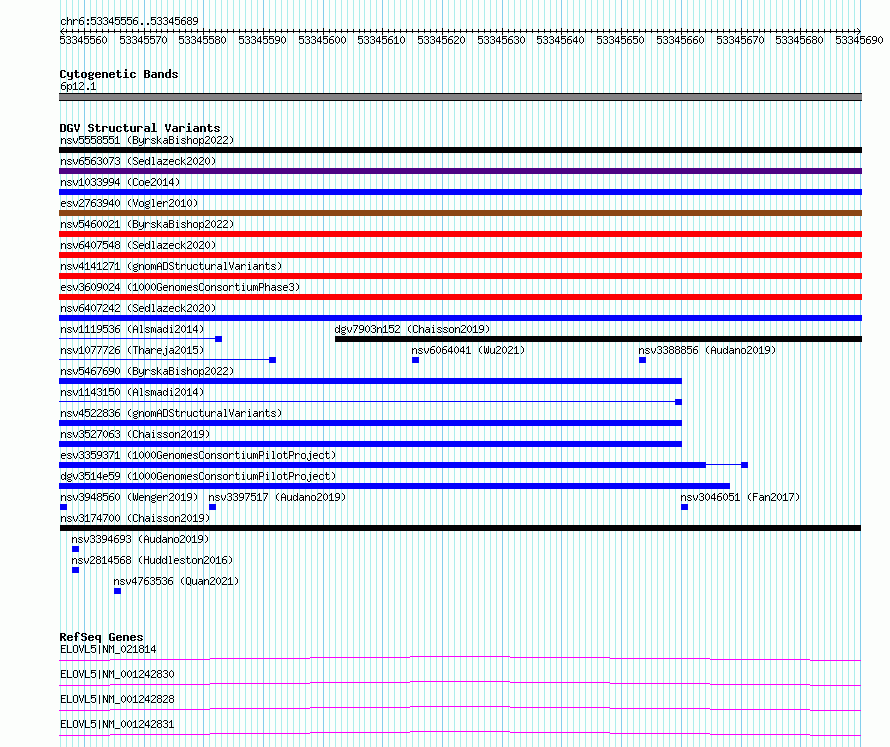Screen dimensions: 890x747
Task: Click the end block of nsv1119536 feature
Action: [x=219, y=339]
